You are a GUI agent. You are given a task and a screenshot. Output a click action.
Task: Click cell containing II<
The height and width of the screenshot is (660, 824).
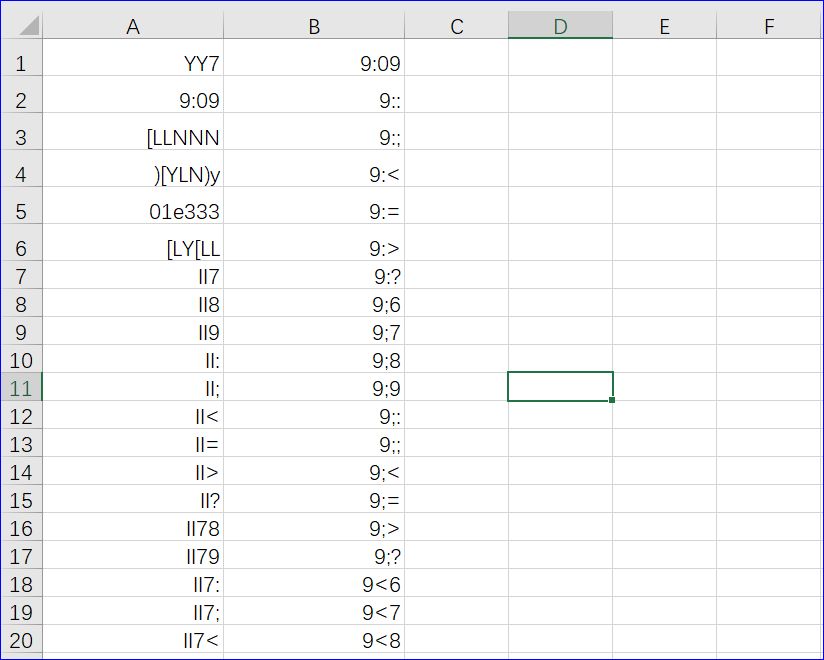point(133,416)
